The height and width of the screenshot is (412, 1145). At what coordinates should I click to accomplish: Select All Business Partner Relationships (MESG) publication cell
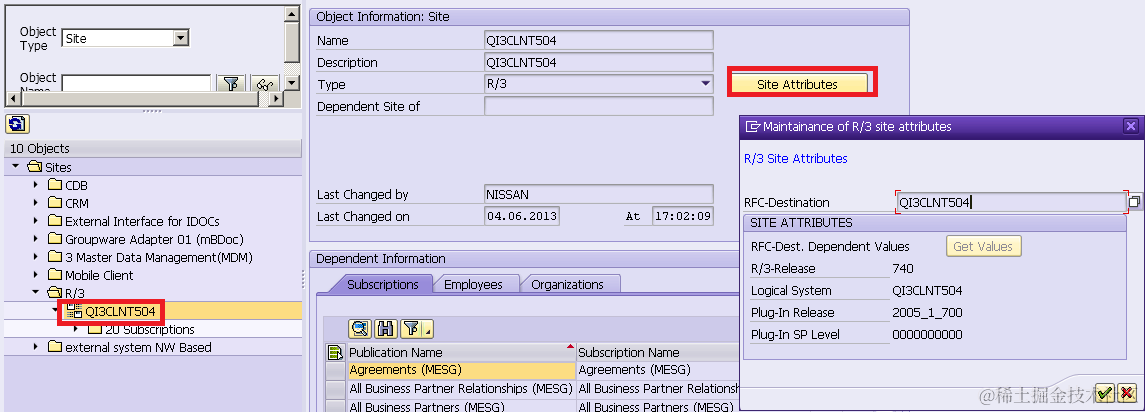click(462, 388)
